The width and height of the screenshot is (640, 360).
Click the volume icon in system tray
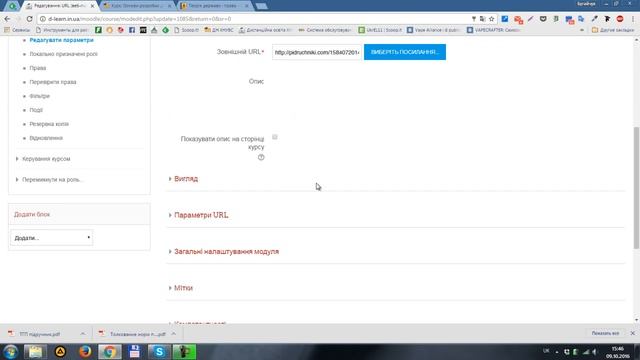[594, 351]
